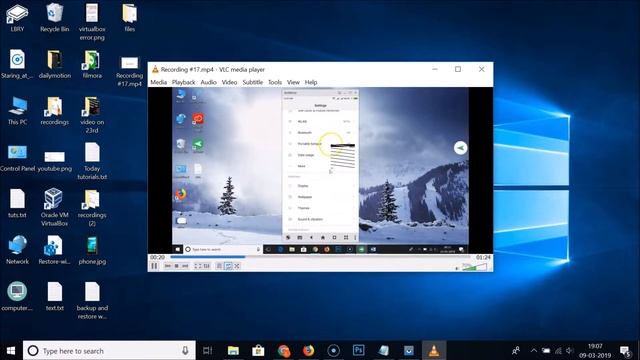Pause playback in VLC
Viewport: 640px width, 360px height.
[154, 266]
